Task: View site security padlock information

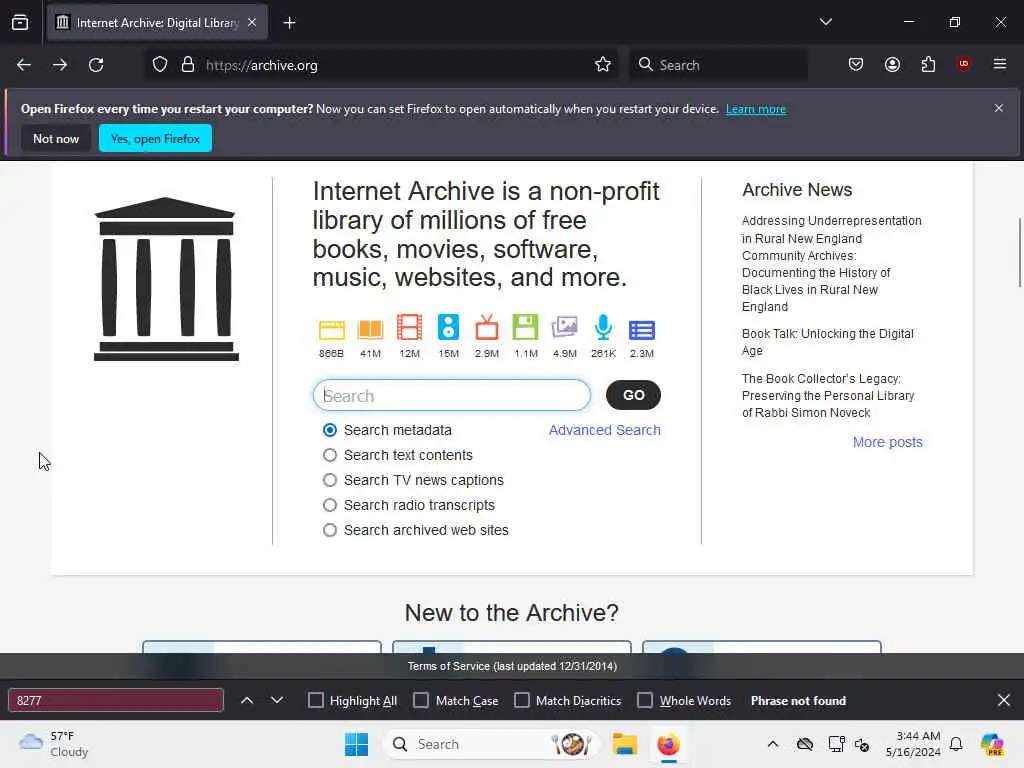Action: [188, 65]
